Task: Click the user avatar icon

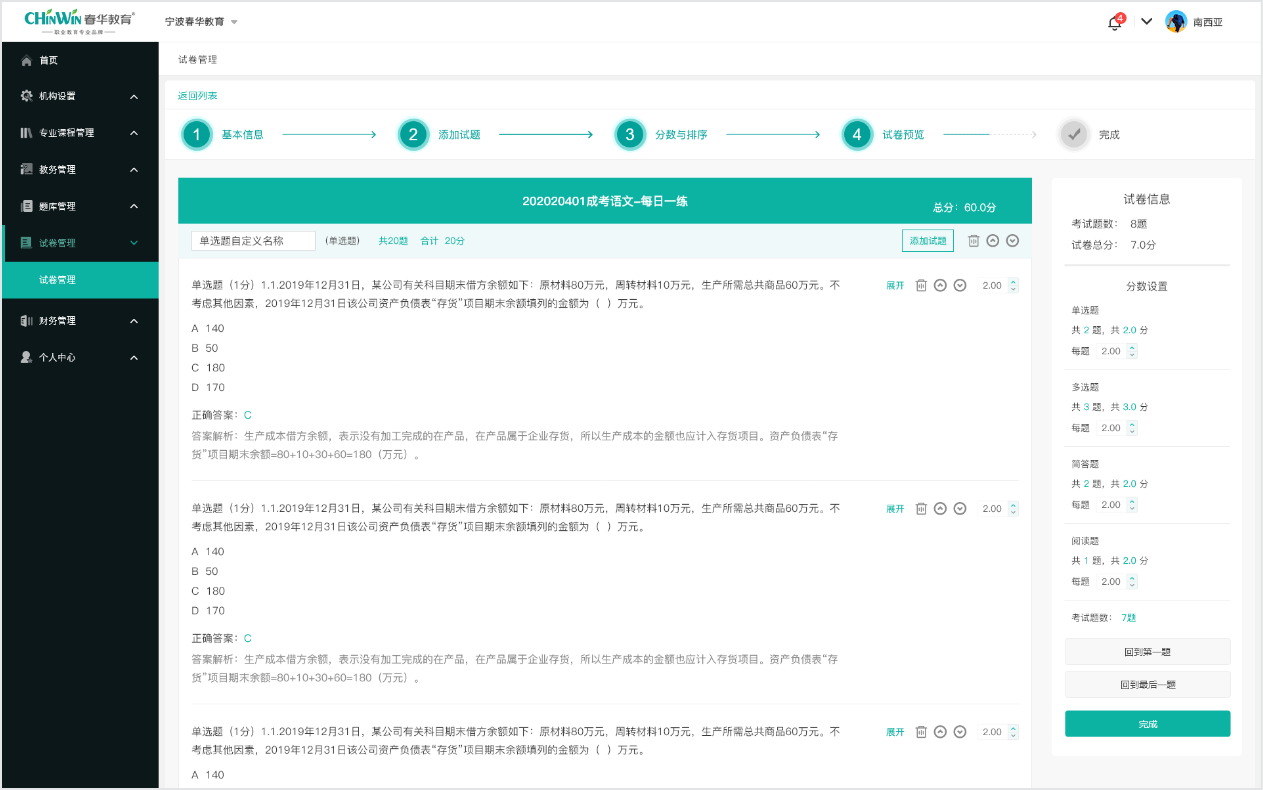Action: (x=1176, y=22)
